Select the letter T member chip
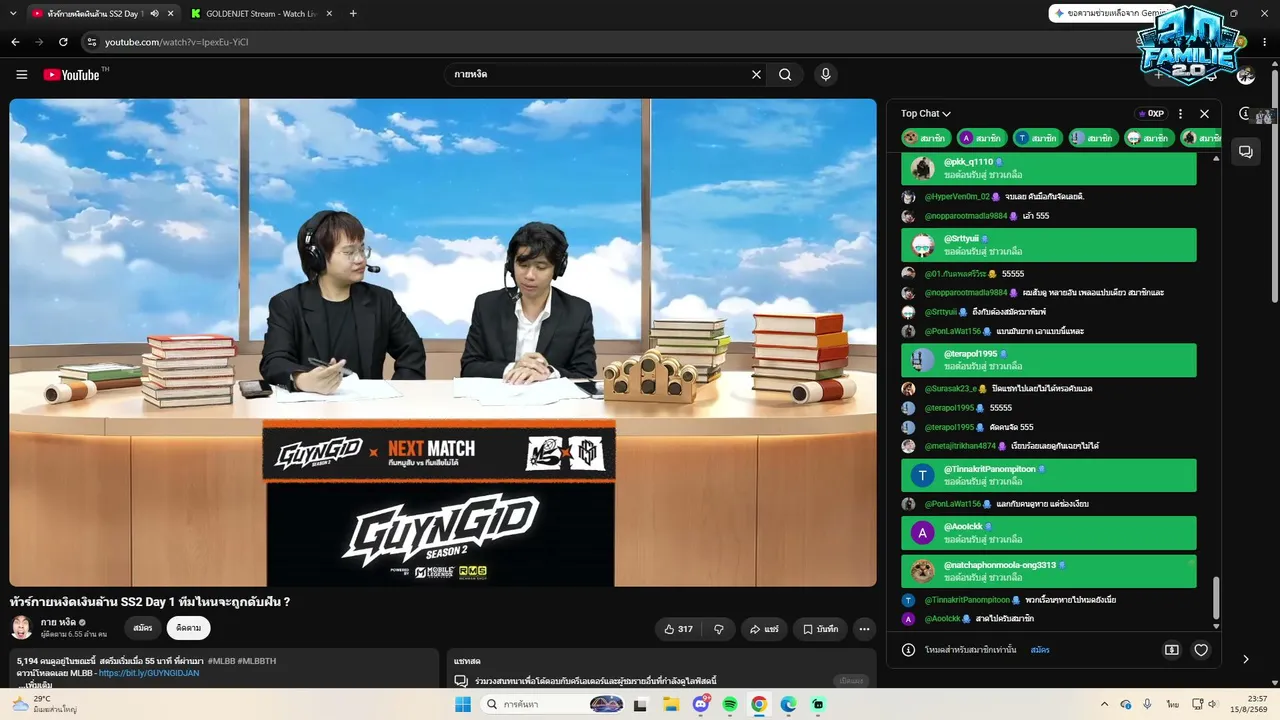 pos(1036,138)
